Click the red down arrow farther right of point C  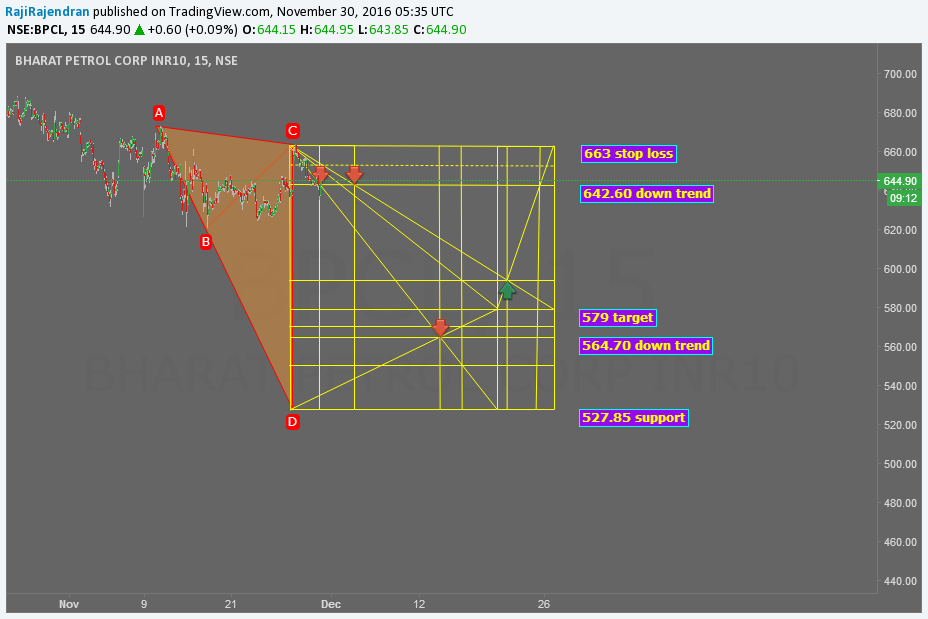355,174
